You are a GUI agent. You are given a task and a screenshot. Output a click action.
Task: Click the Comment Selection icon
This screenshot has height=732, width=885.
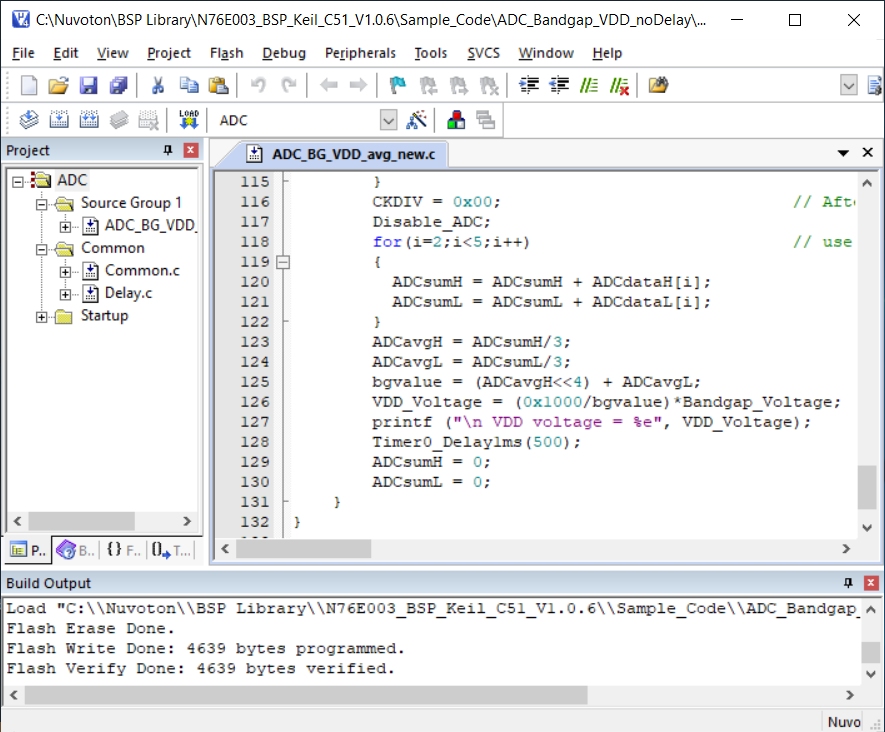(x=590, y=85)
